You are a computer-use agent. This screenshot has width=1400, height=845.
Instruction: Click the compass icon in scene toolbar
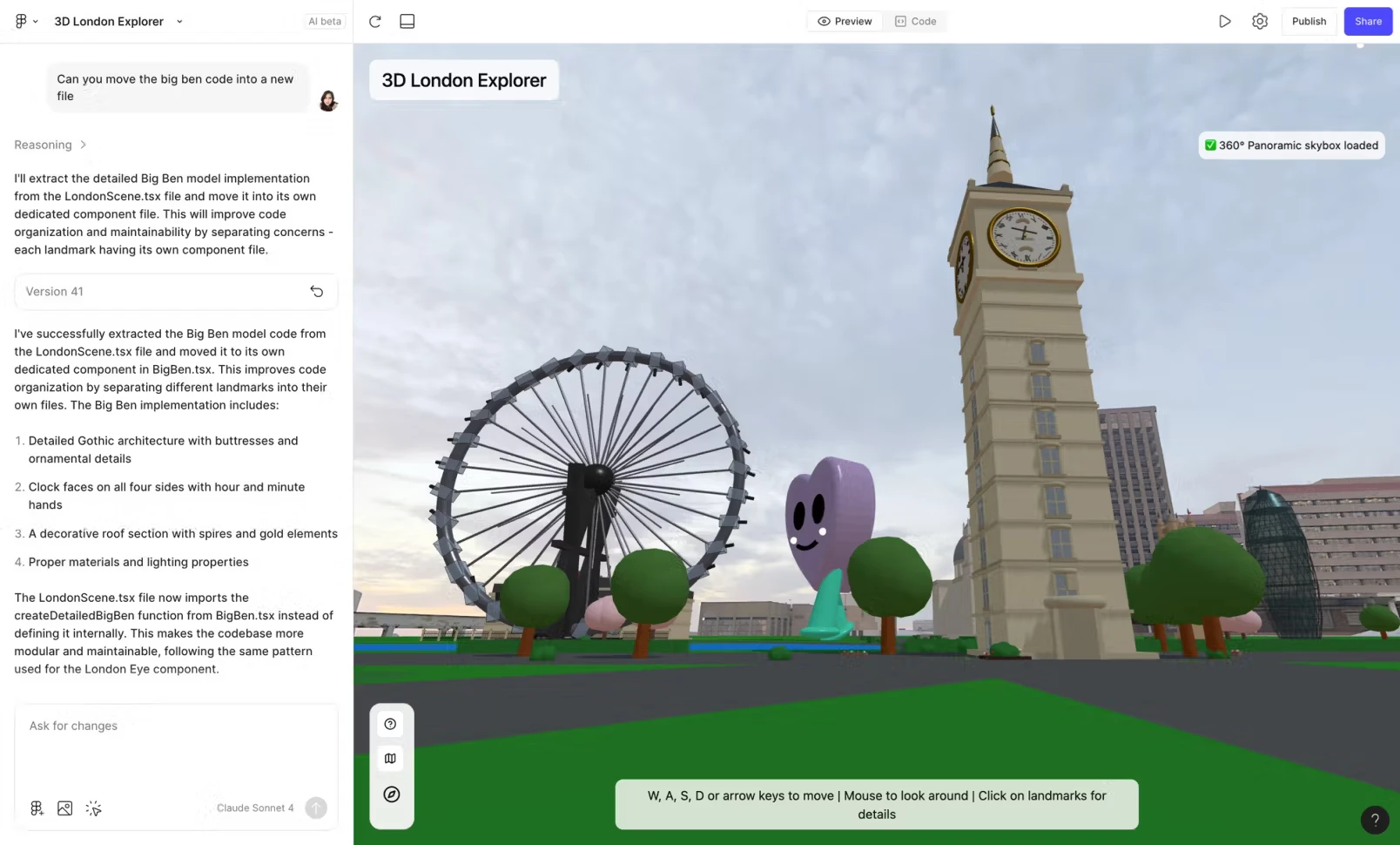pyautogui.click(x=391, y=794)
